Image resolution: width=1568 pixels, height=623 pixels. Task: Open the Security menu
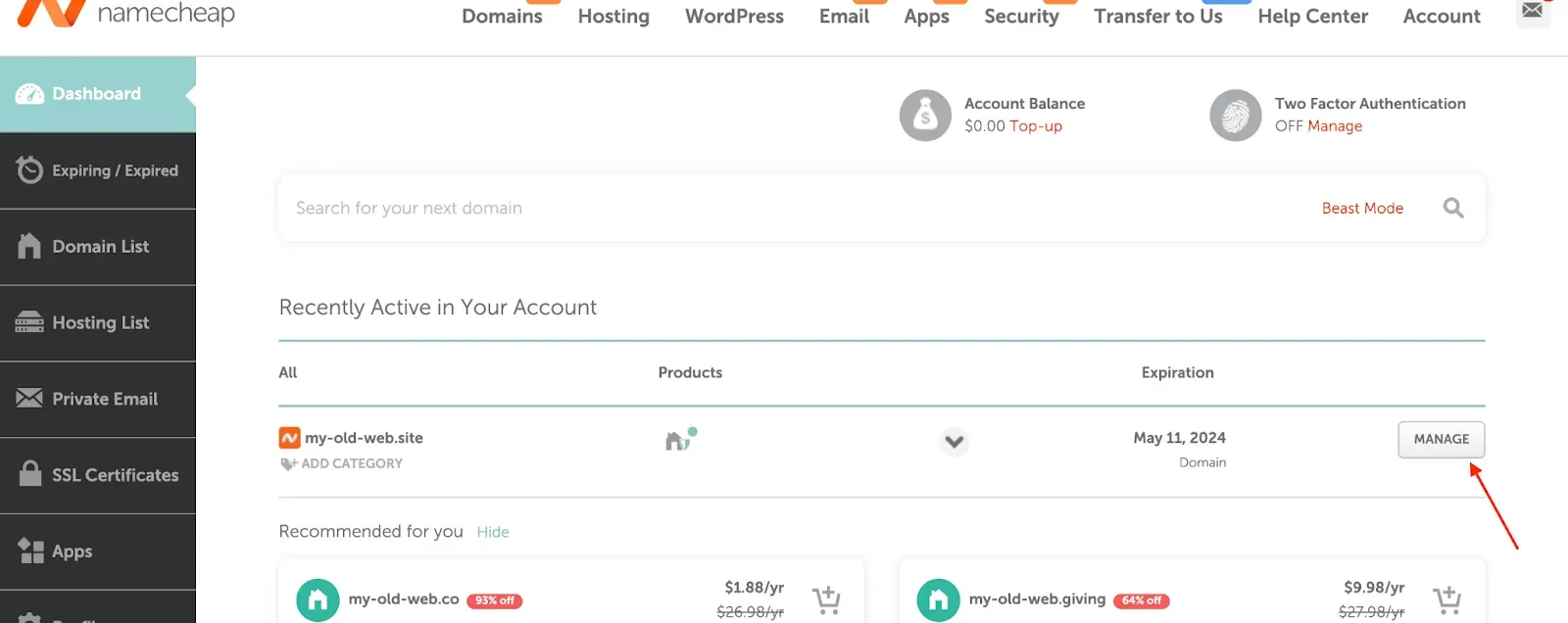coord(1021,16)
